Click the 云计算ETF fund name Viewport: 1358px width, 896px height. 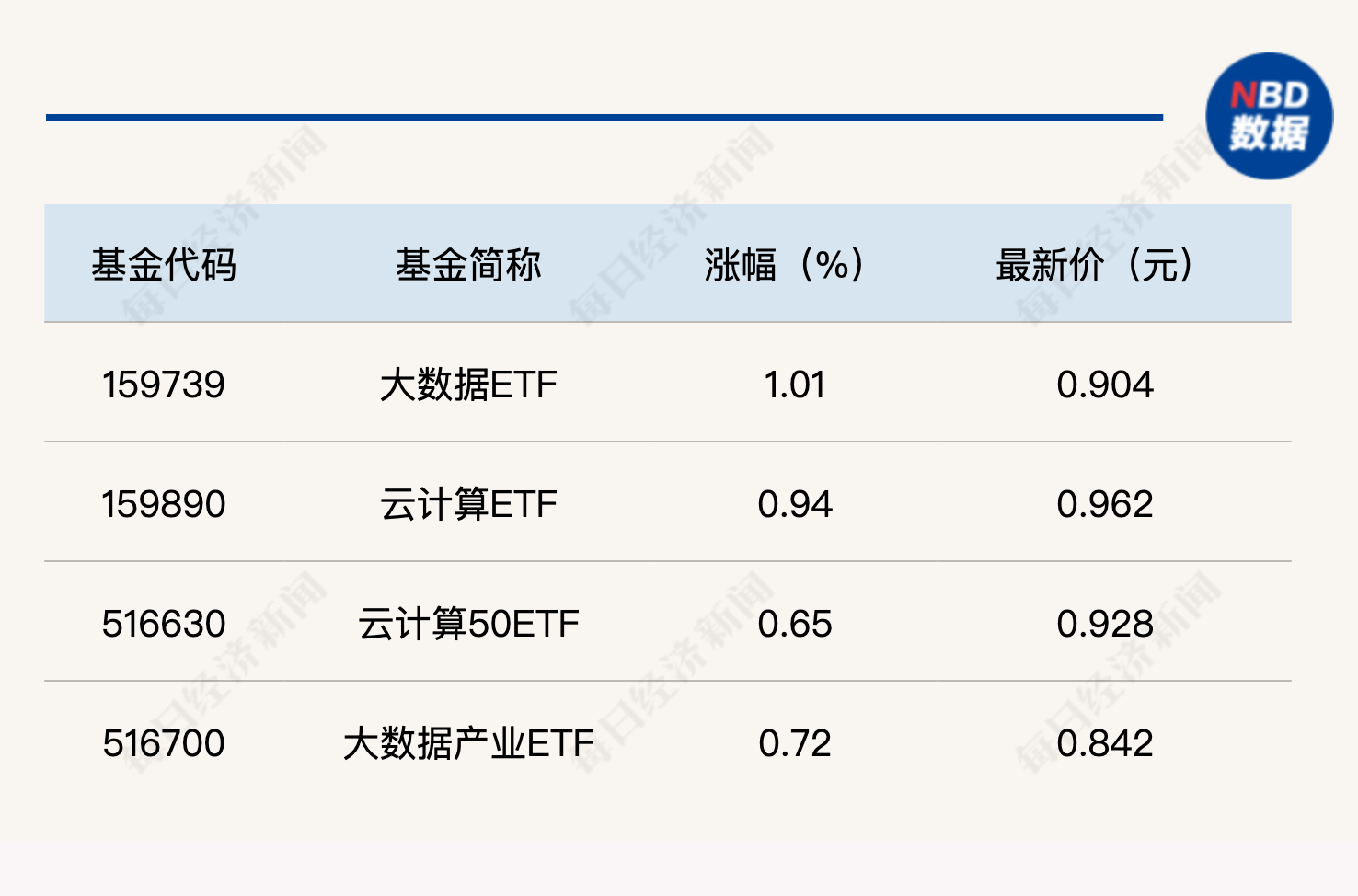coord(468,504)
